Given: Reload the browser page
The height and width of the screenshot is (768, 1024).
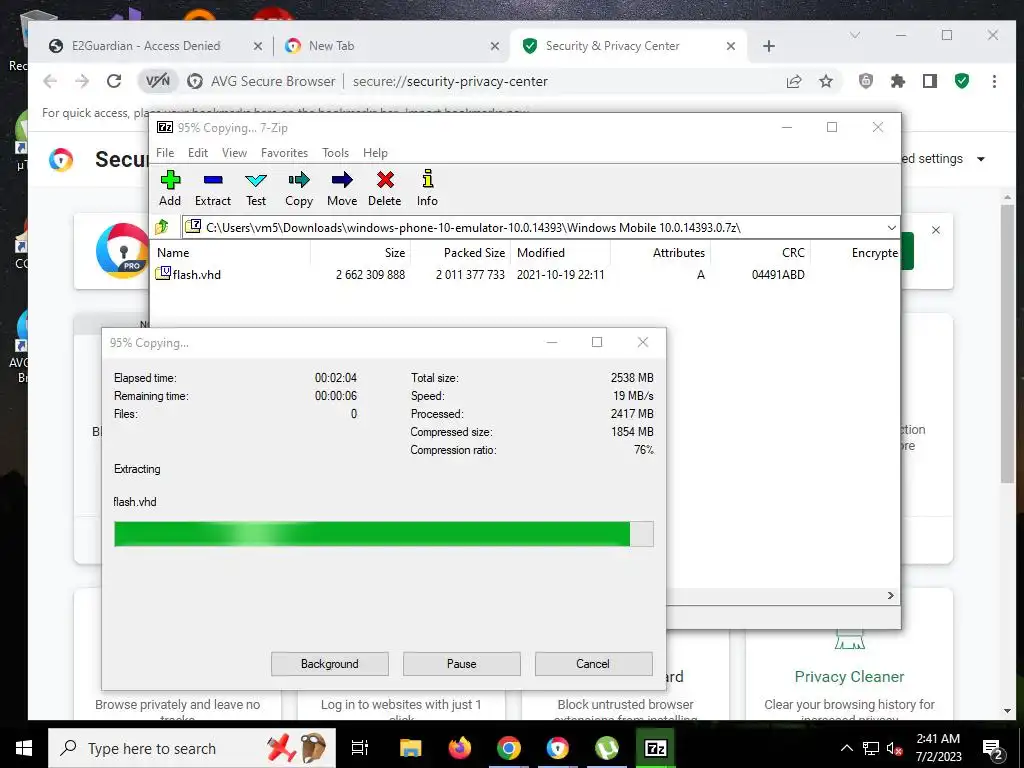Looking at the screenshot, I should [x=114, y=81].
